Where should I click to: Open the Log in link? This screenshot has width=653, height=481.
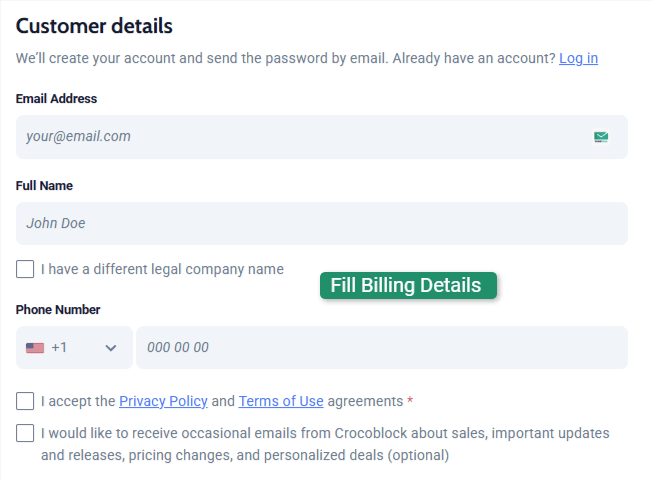pyautogui.click(x=578, y=58)
